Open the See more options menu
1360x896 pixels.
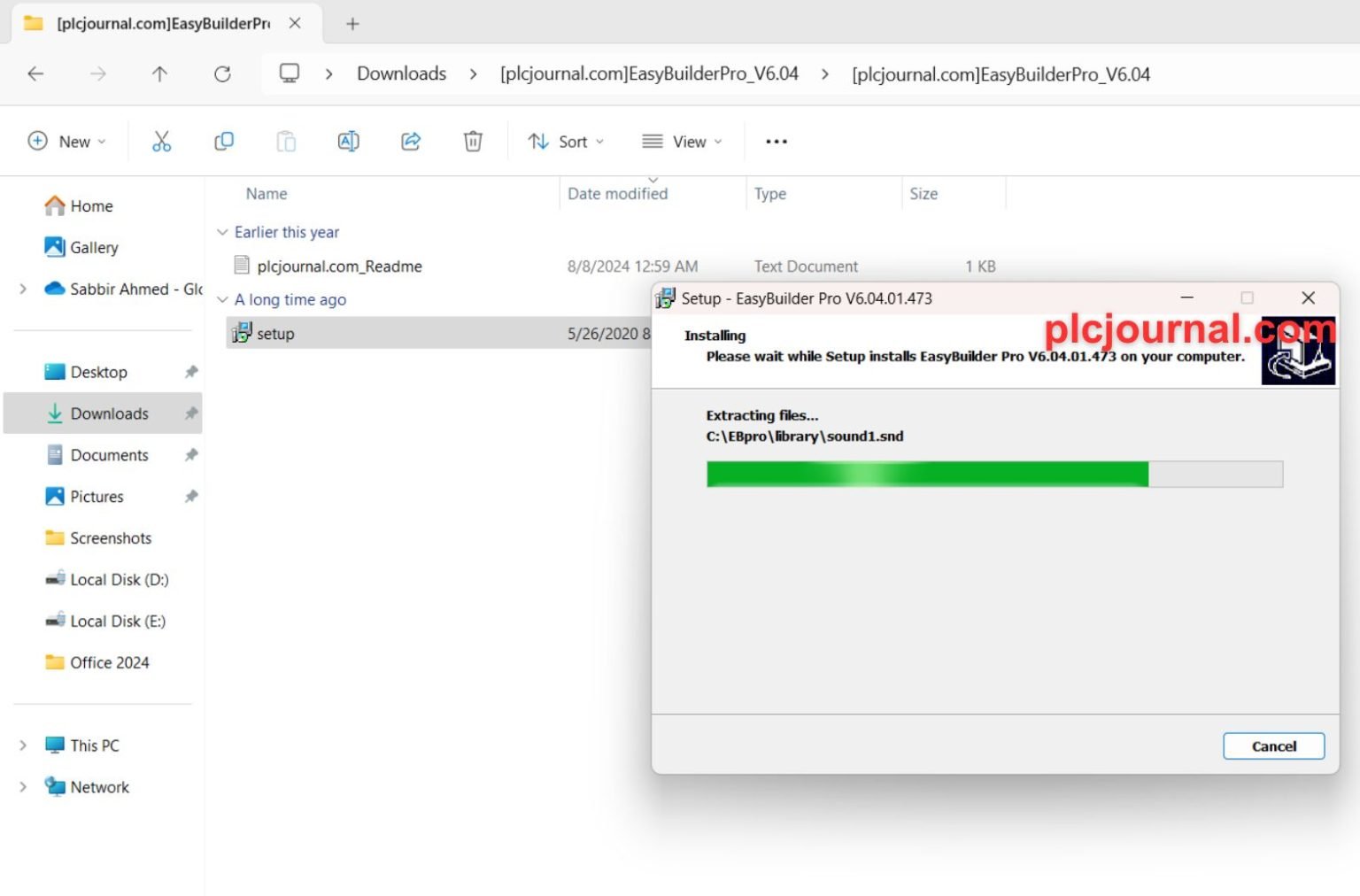tap(776, 142)
